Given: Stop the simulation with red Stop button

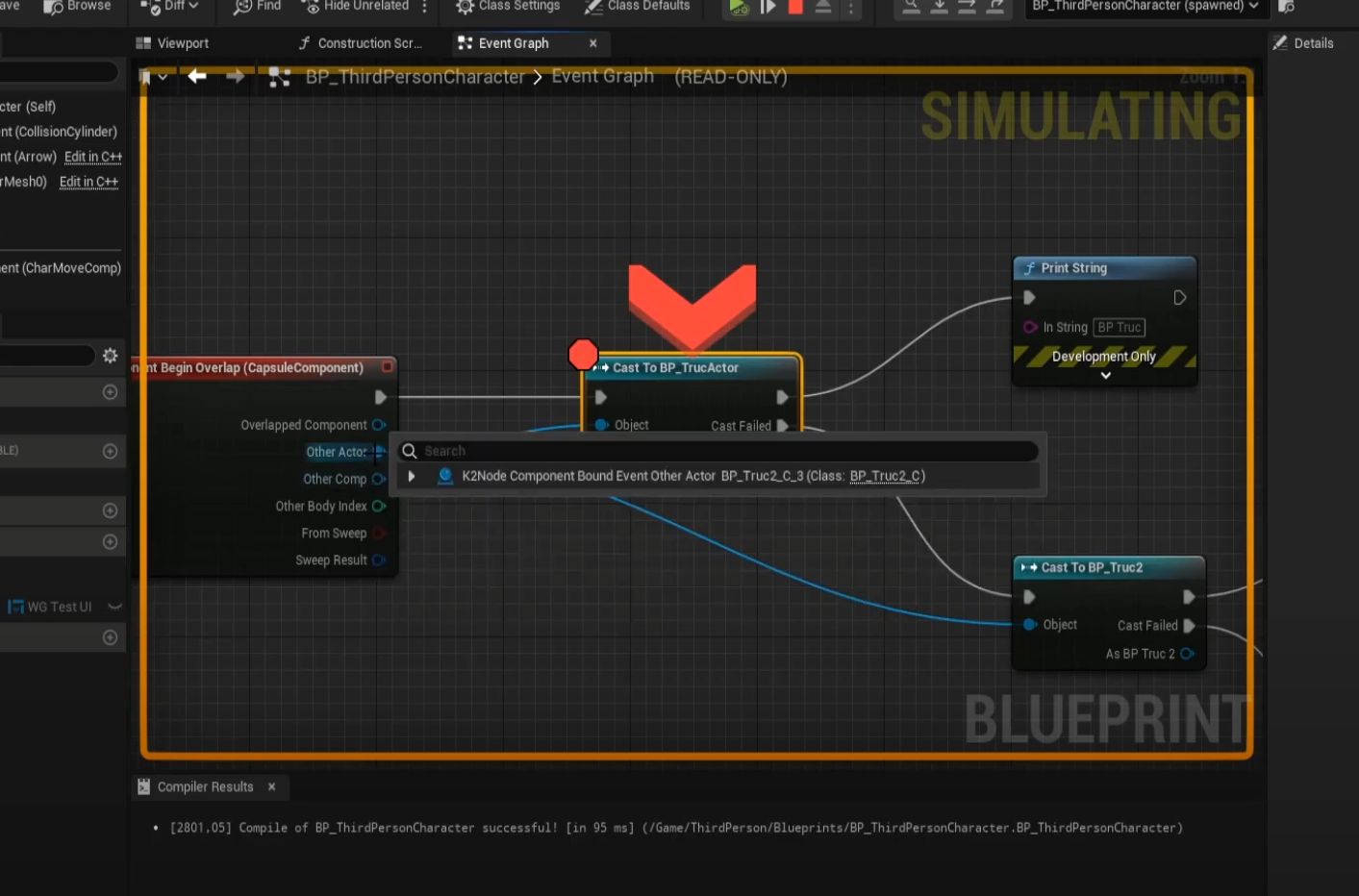Looking at the screenshot, I should pos(795,7).
